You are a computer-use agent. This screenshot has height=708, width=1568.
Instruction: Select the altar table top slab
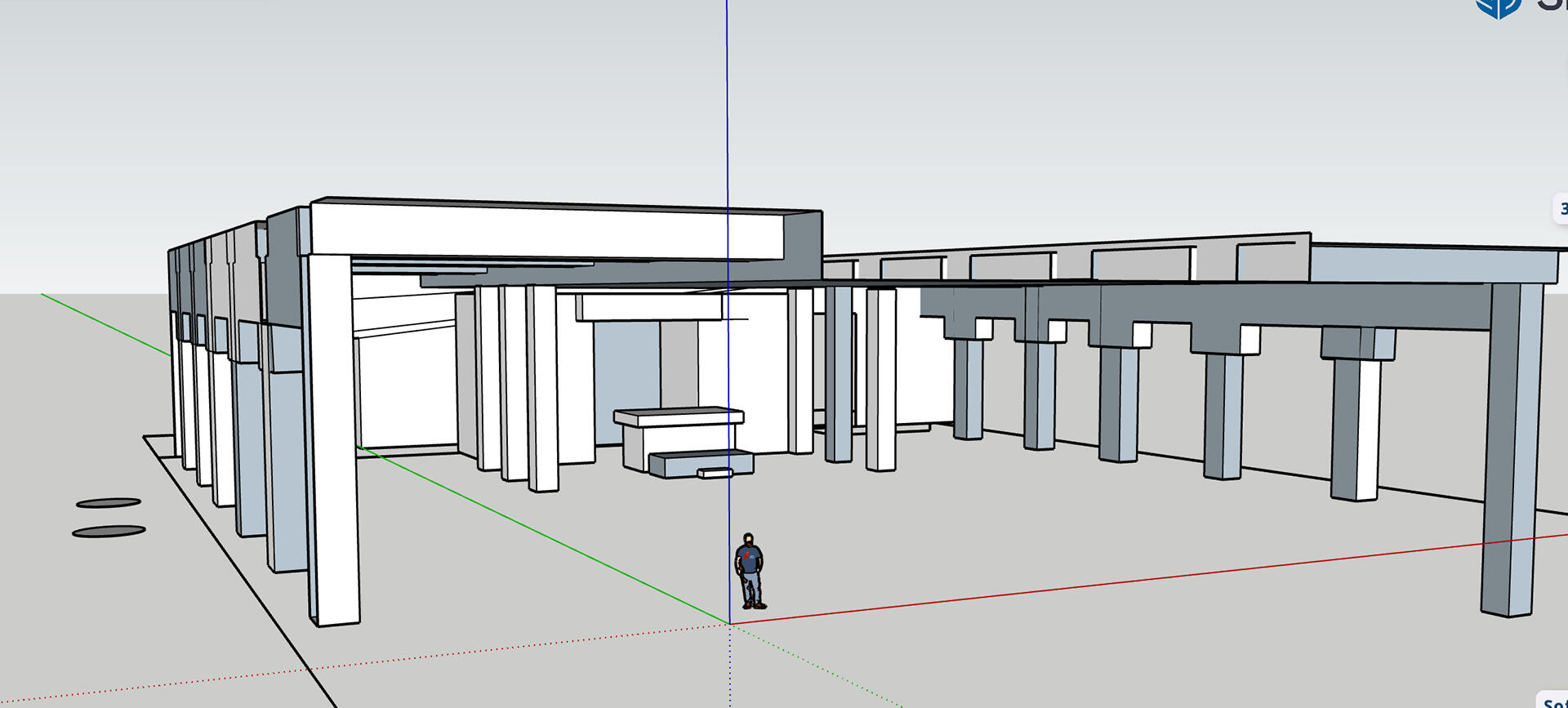click(x=678, y=416)
